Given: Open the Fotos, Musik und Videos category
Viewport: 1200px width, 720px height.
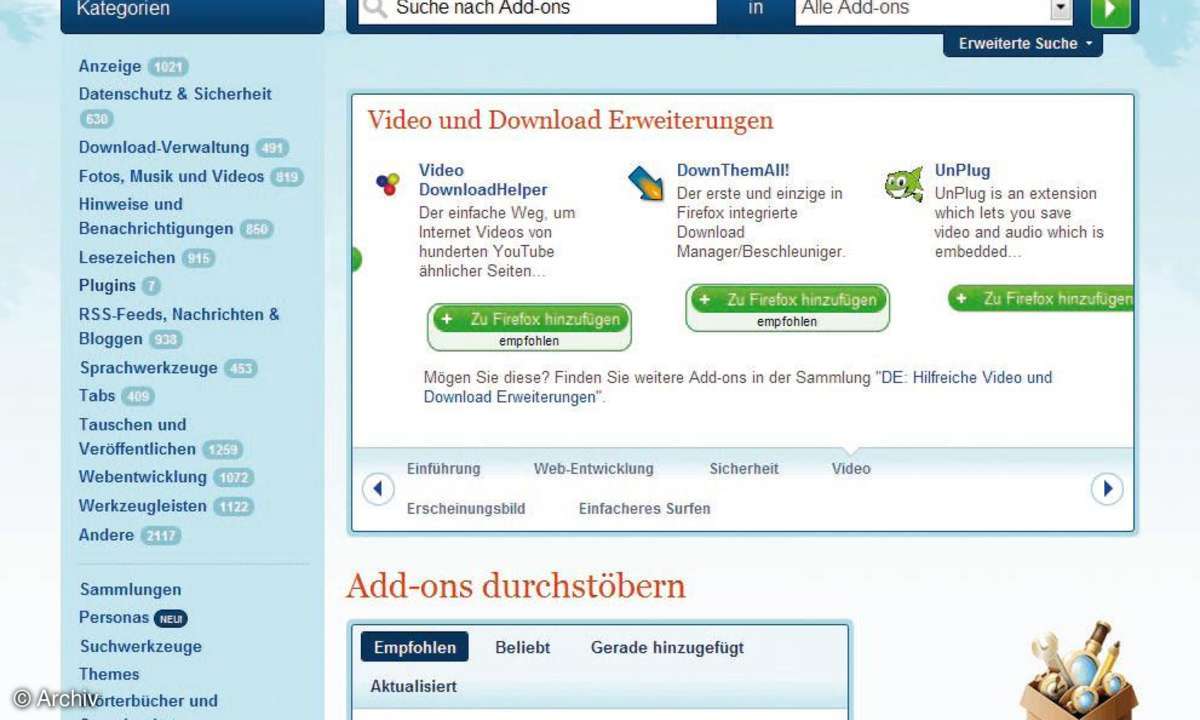Looking at the screenshot, I should click(171, 177).
